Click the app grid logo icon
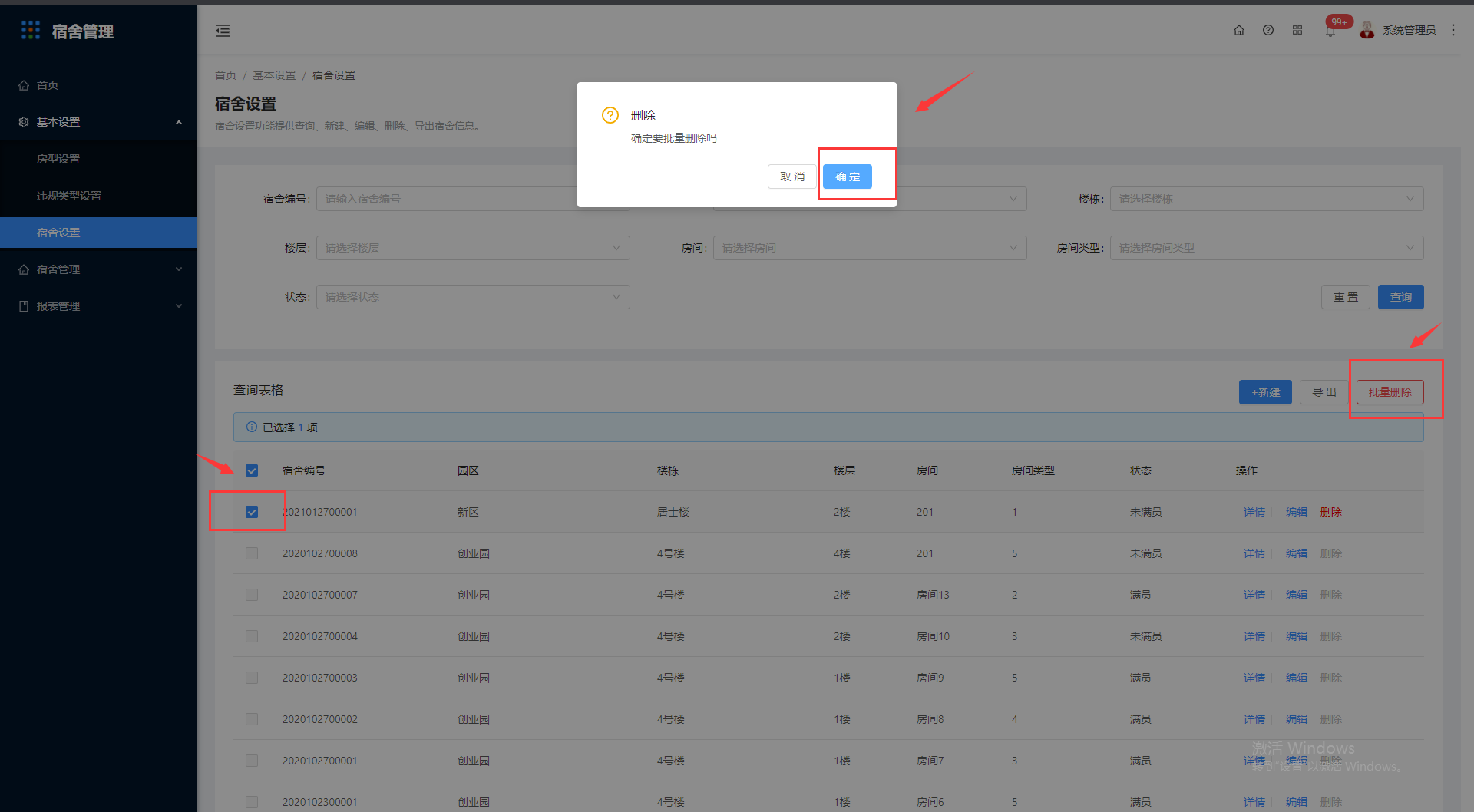 click(31, 30)
